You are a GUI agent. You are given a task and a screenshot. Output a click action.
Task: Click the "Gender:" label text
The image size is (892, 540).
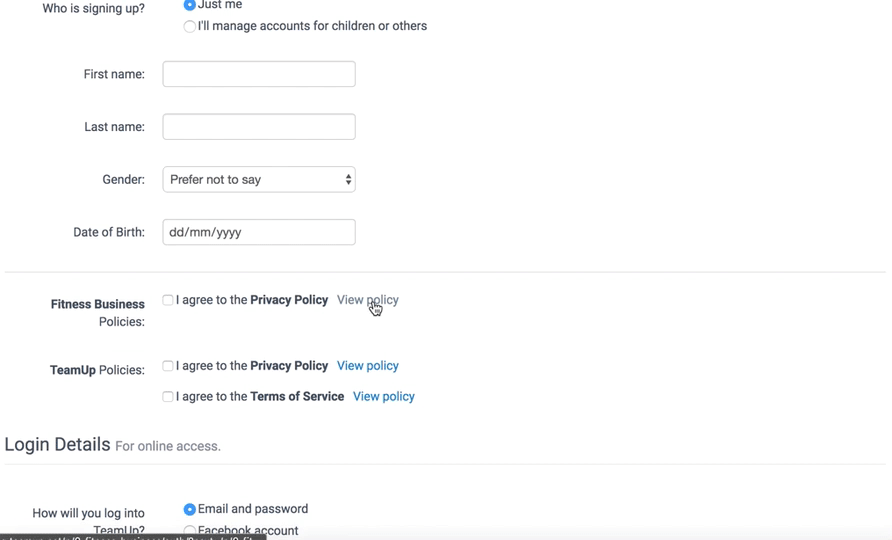(123, 180)
